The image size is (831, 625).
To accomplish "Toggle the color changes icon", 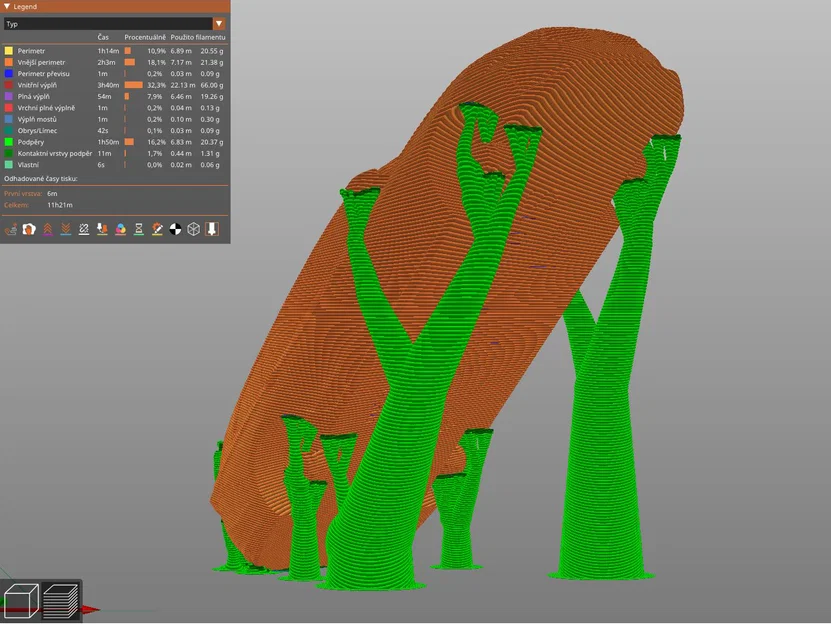I will coord(122,228).
